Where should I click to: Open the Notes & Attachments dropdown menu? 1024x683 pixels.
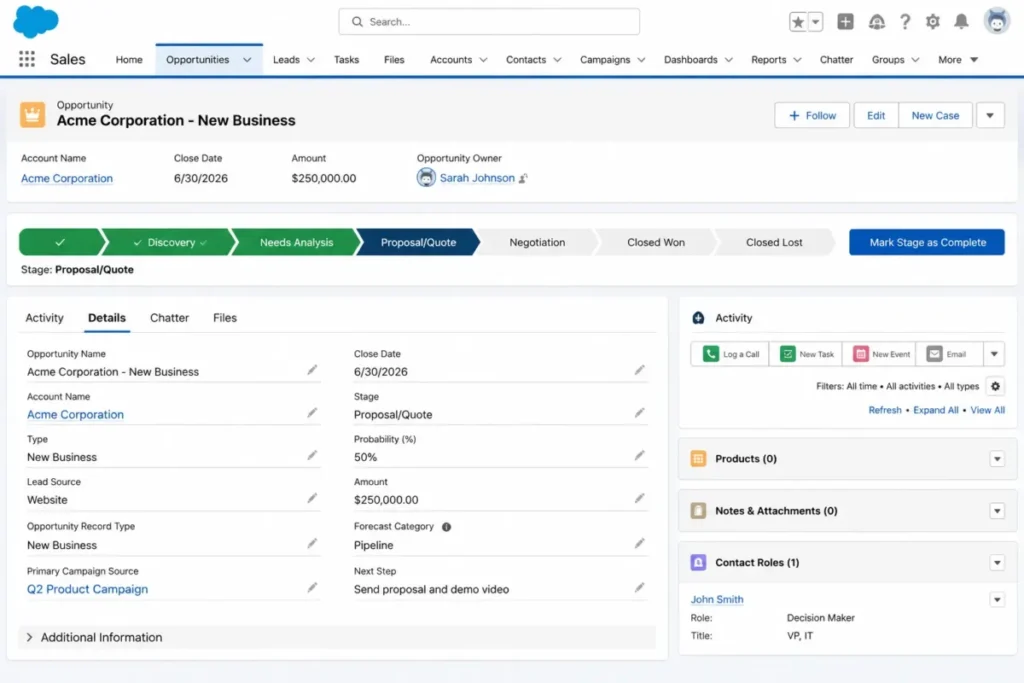pyautogui.click(x=997, y=511)
